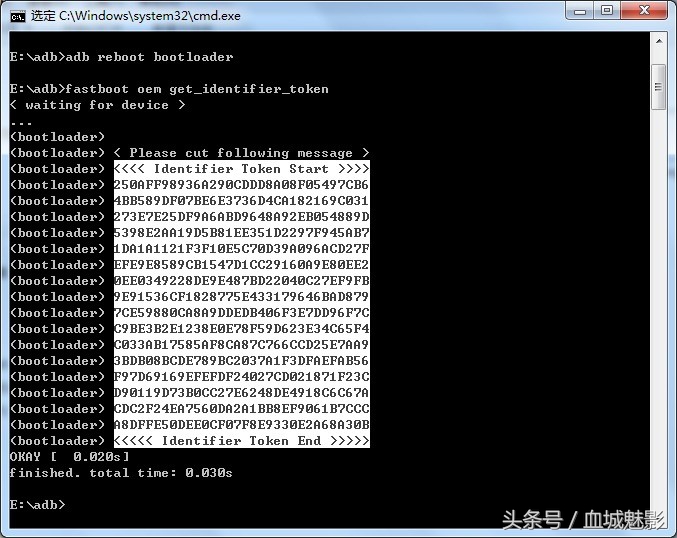This screenshot has width=677, height=538.
Task: Click token line starting with EFE9E8589CB1
Action: [x=242, y=265]
